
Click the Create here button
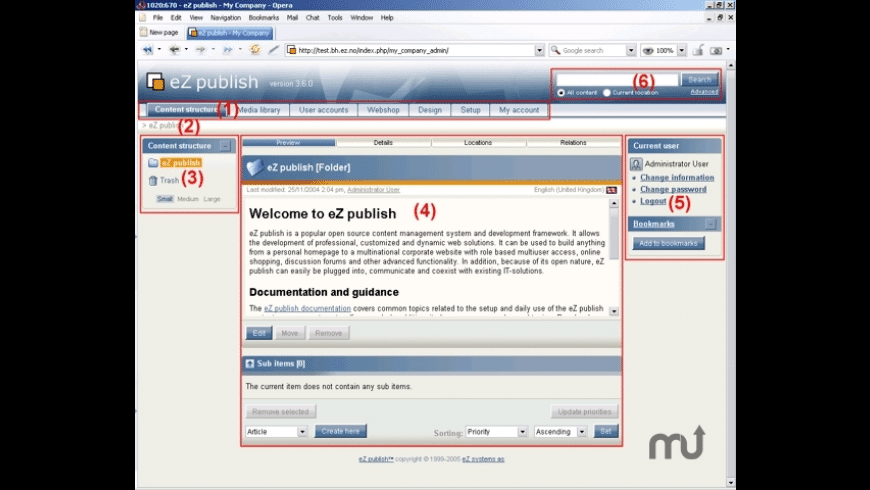pos(340,431)
